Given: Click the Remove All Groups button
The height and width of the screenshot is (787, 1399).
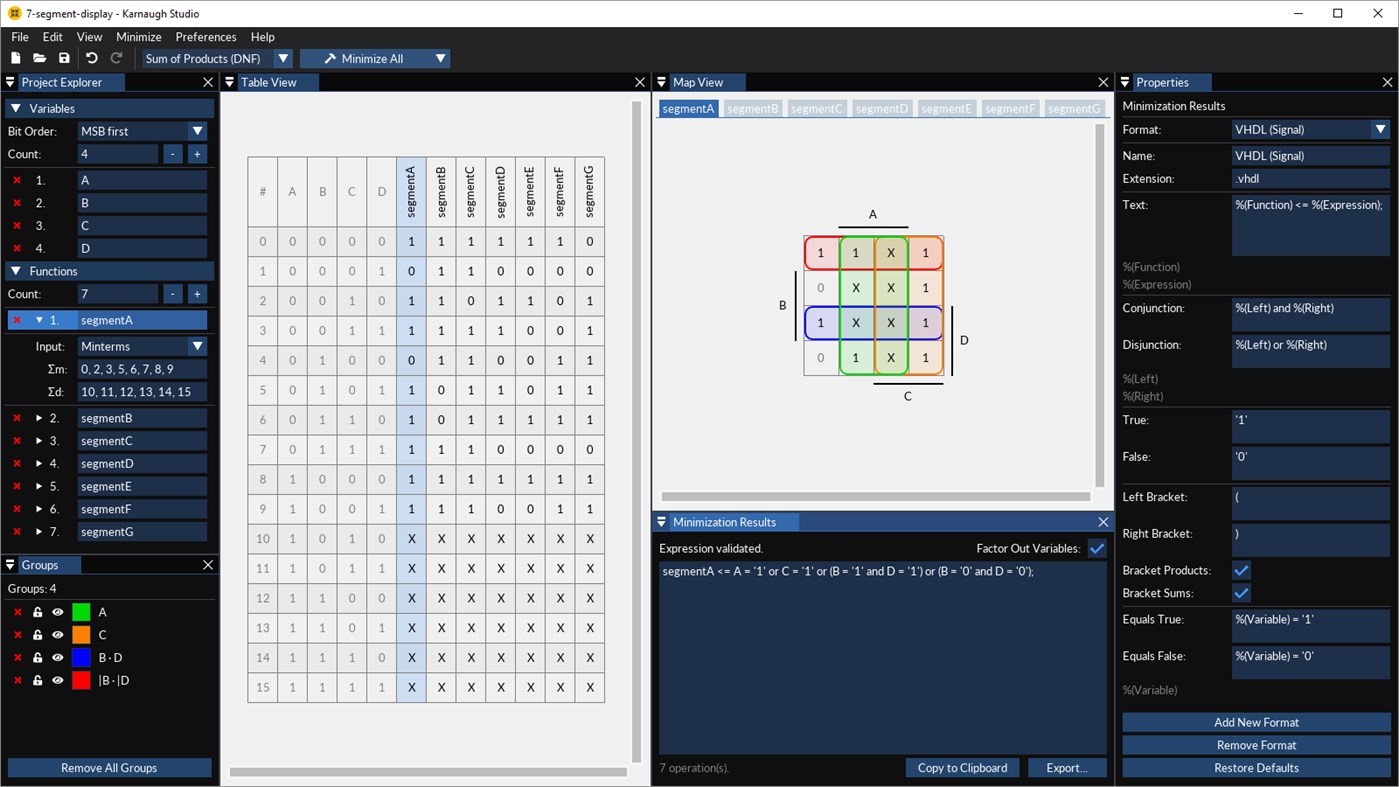Looking at the screenshot, I should pos(109,767).
